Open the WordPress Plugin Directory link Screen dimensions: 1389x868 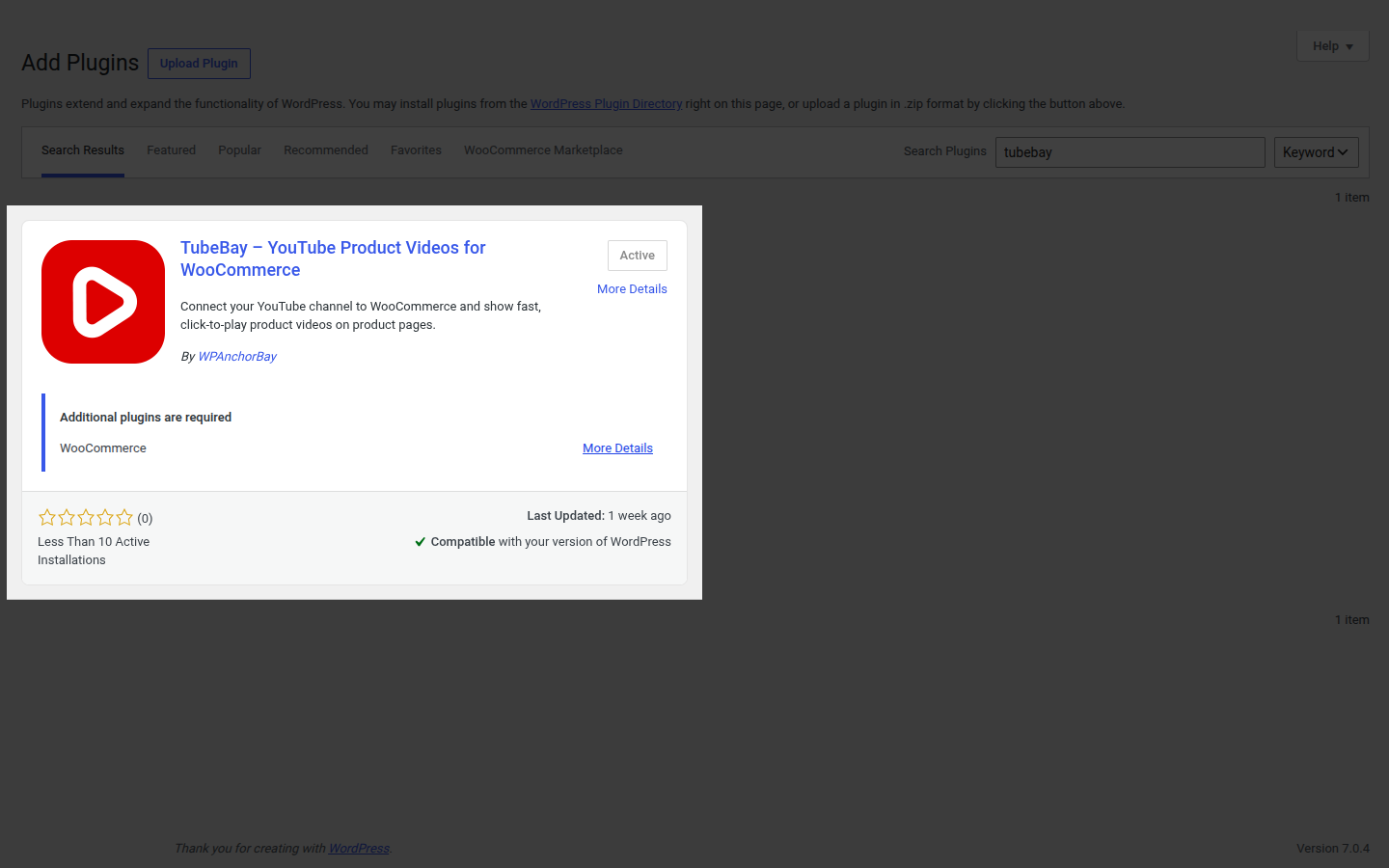pyautogui.click(x=606, y=104)
